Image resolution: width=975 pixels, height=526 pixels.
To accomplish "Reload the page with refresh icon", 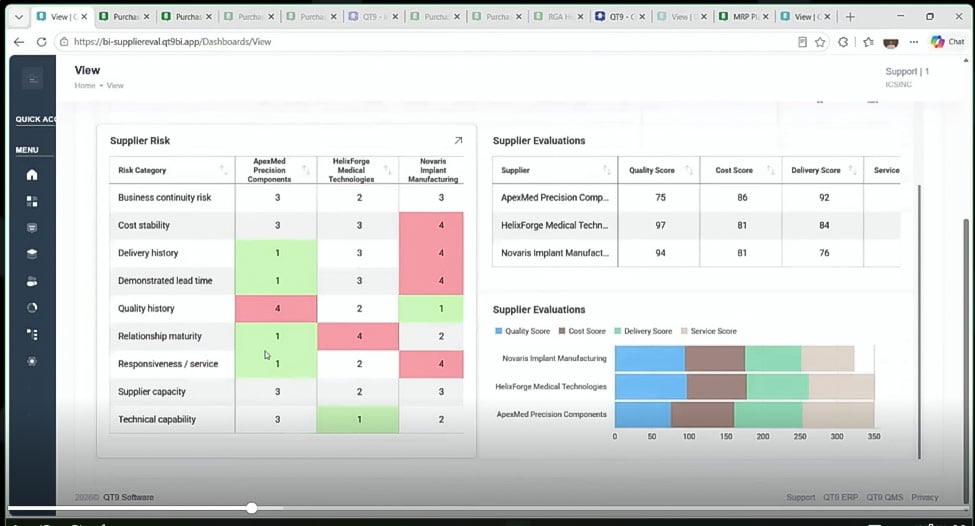I will tap(42, 42).
